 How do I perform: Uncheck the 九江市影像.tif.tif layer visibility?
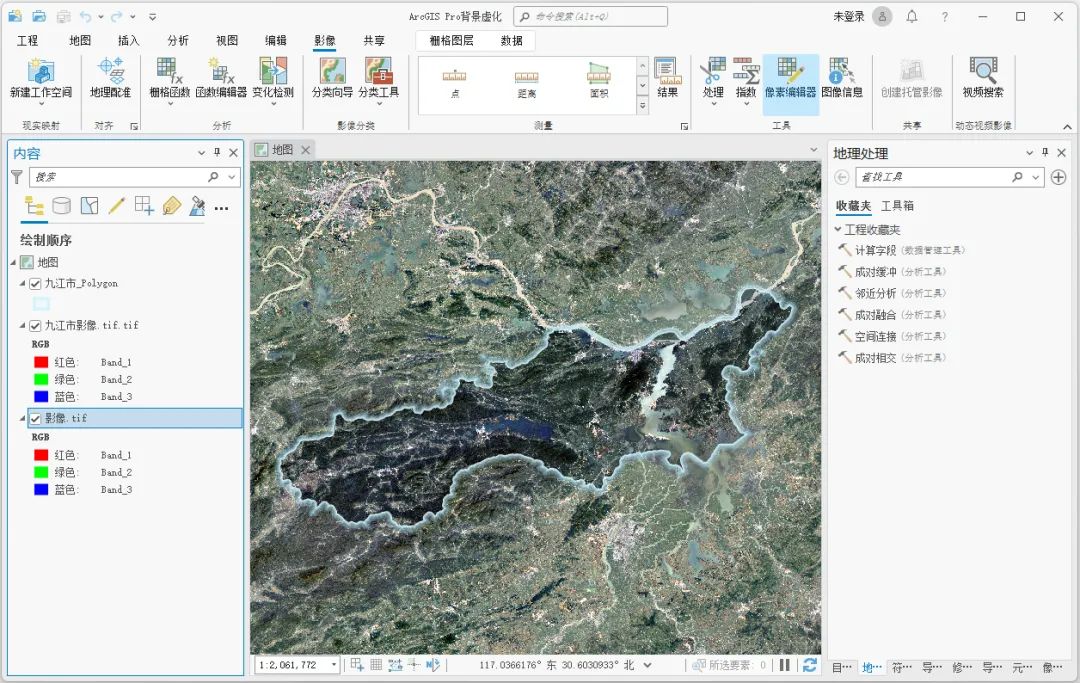[35, 326]
